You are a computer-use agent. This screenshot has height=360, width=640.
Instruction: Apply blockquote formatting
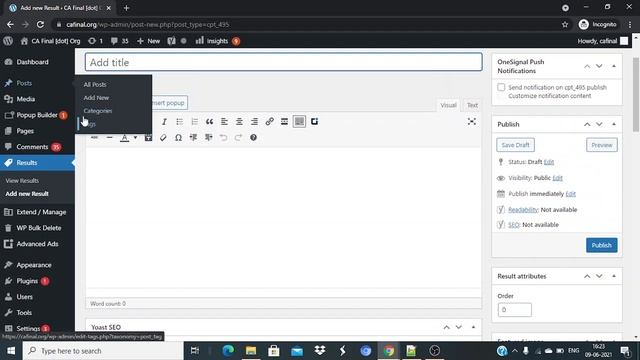click(209, 122)
